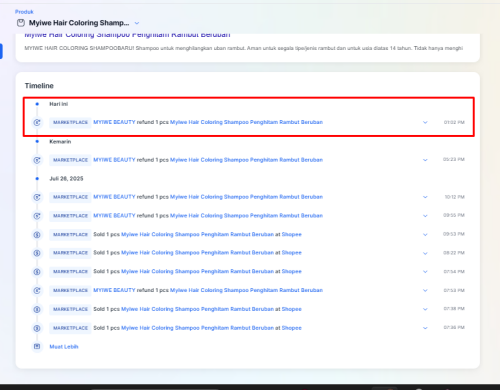Open MYIWE BEAUTY link in 01:02 PM row
This screenshot has height=390, width=500.
pyautogui.click(x=114, y=122)
